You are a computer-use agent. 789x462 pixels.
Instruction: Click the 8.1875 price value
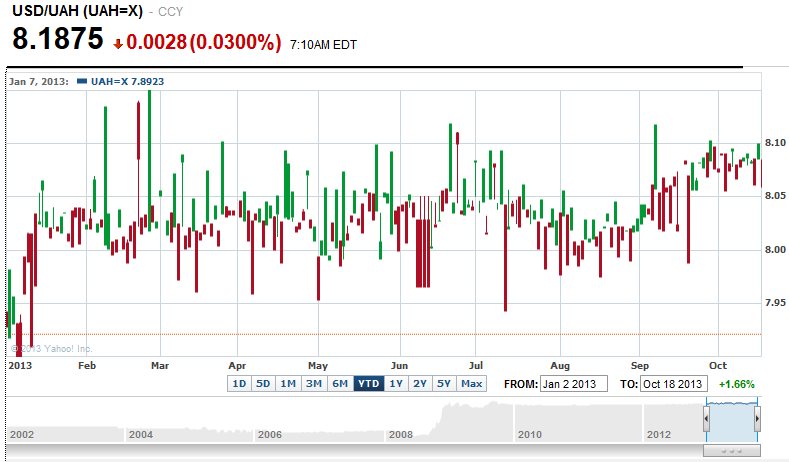click(58, 38)
